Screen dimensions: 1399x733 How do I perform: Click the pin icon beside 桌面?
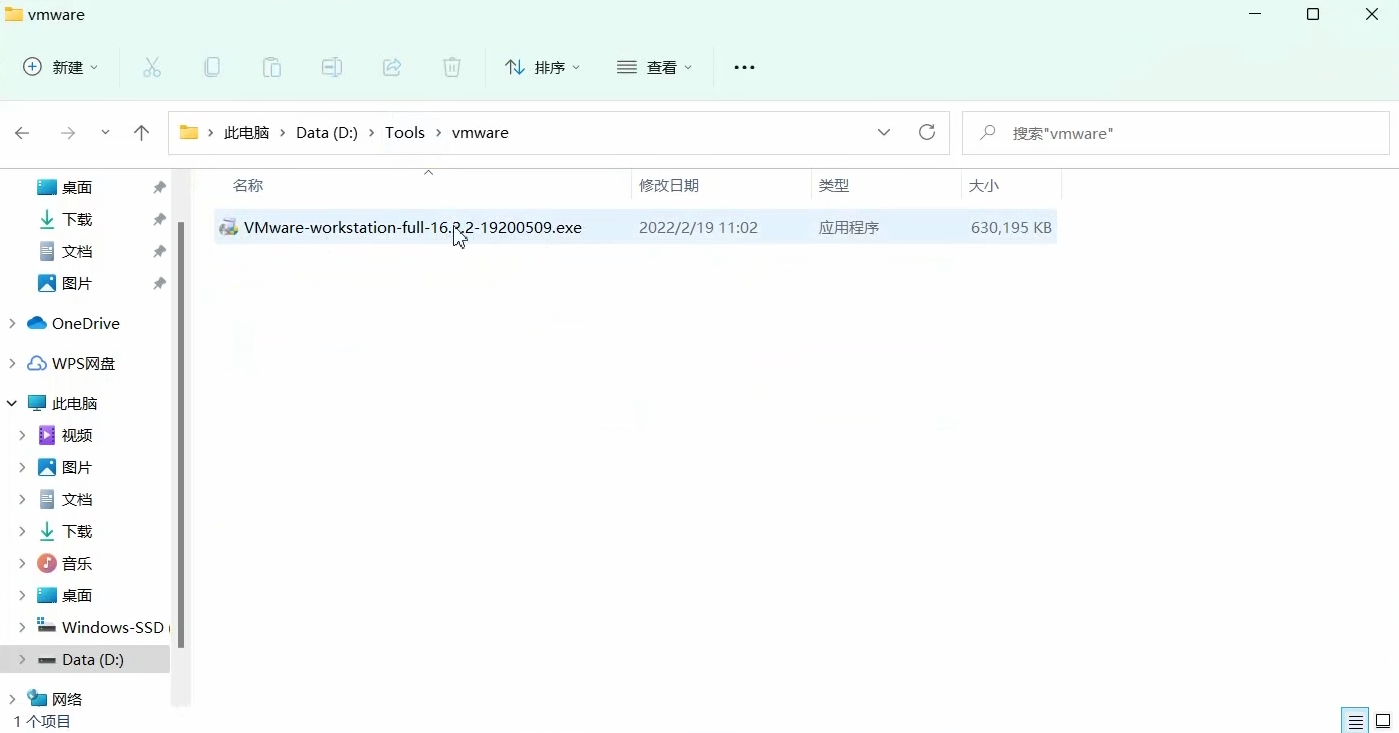159,188
